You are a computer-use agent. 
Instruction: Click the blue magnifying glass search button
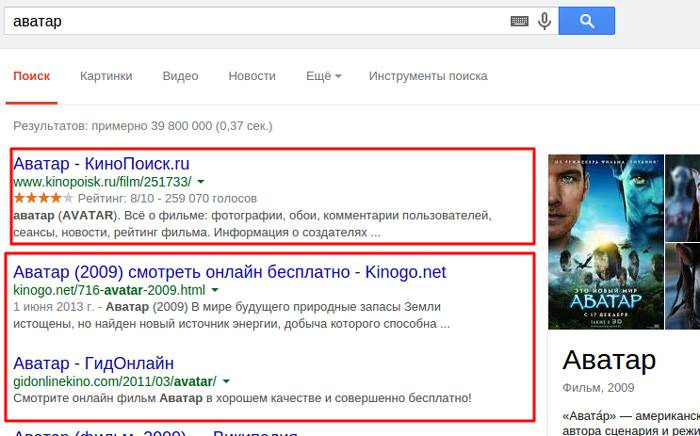586,21
